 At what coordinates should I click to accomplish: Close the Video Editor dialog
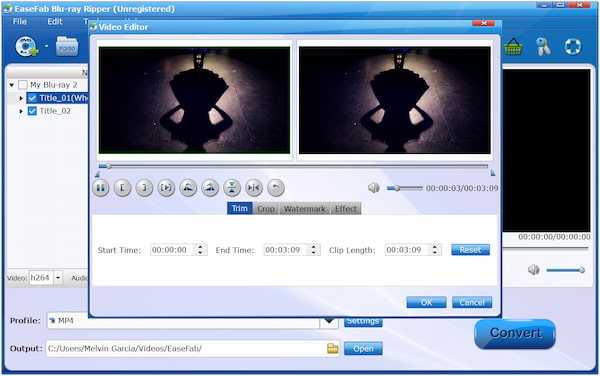(x=484, y=24)
